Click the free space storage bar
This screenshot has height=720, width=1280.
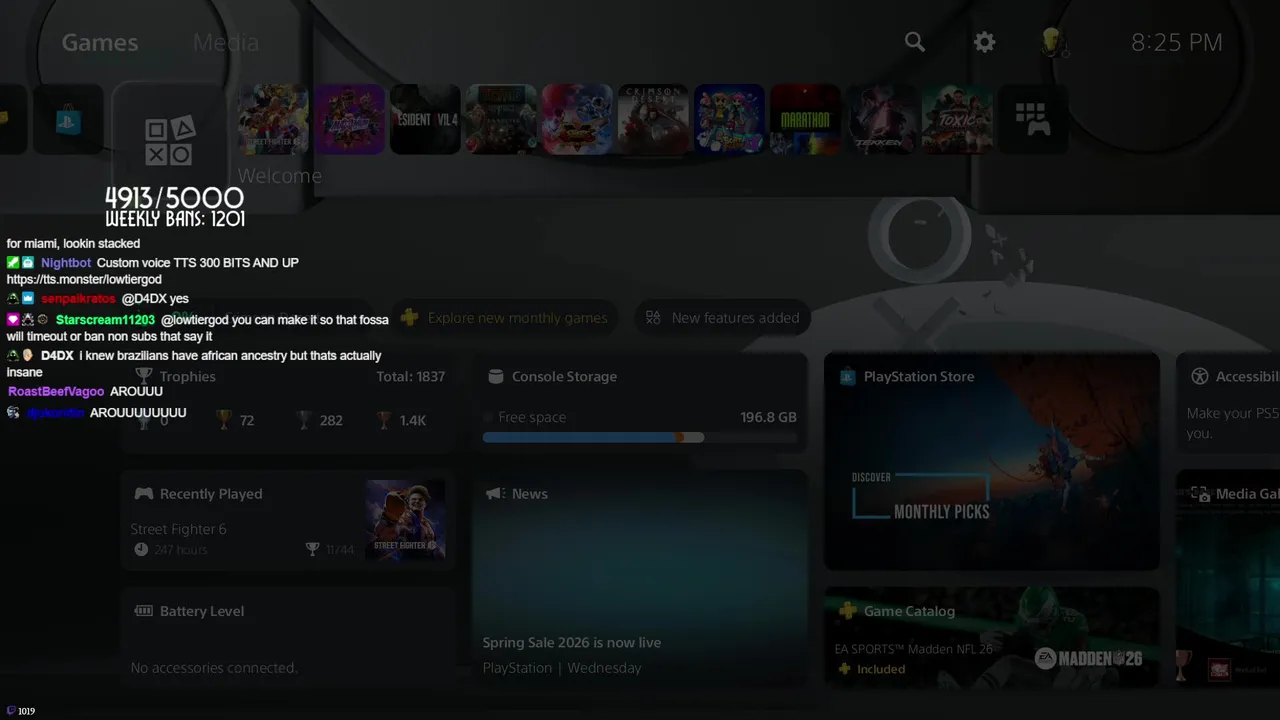(x=640, y=437)
